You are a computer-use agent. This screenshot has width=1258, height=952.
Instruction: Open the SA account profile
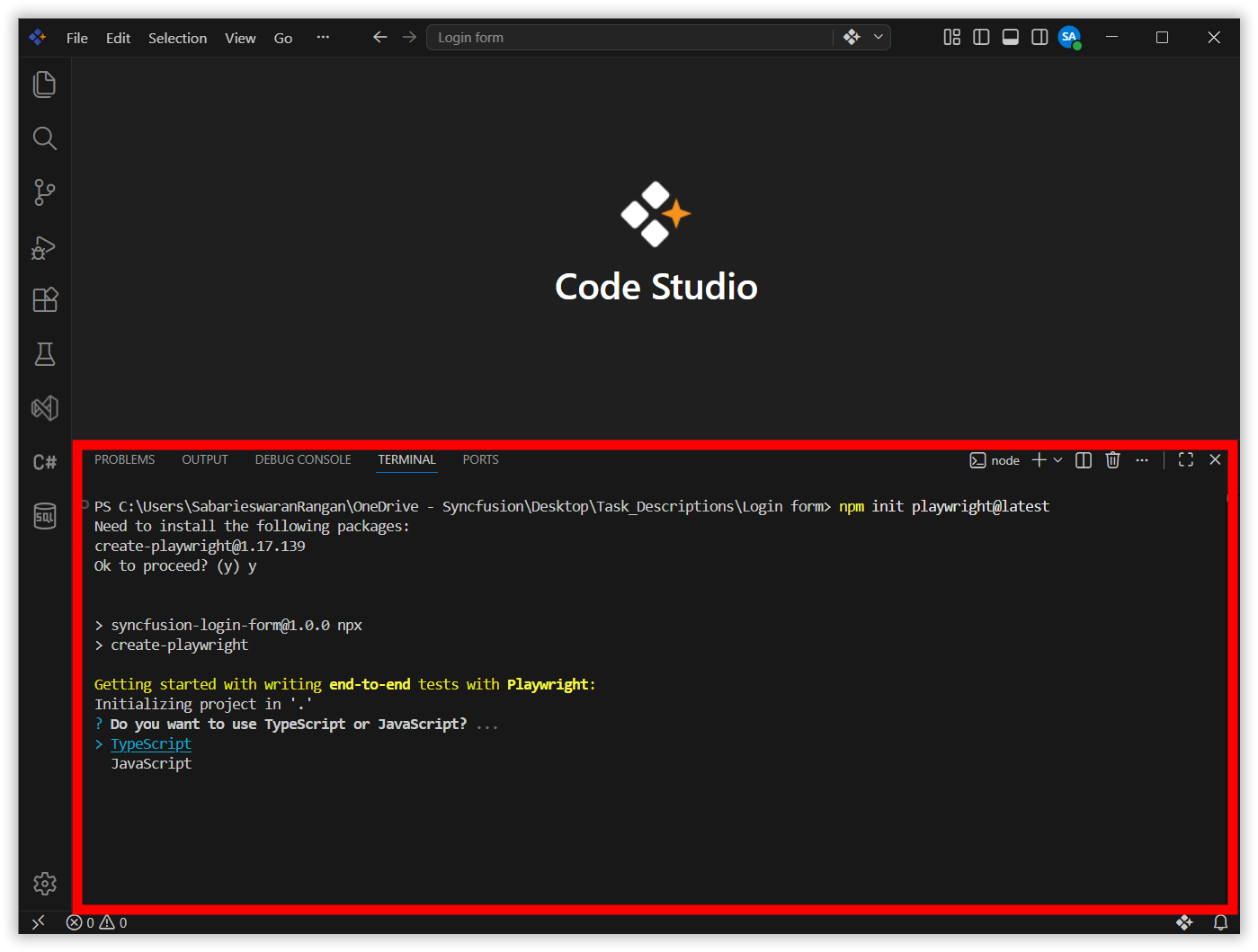coord(1069,37)
